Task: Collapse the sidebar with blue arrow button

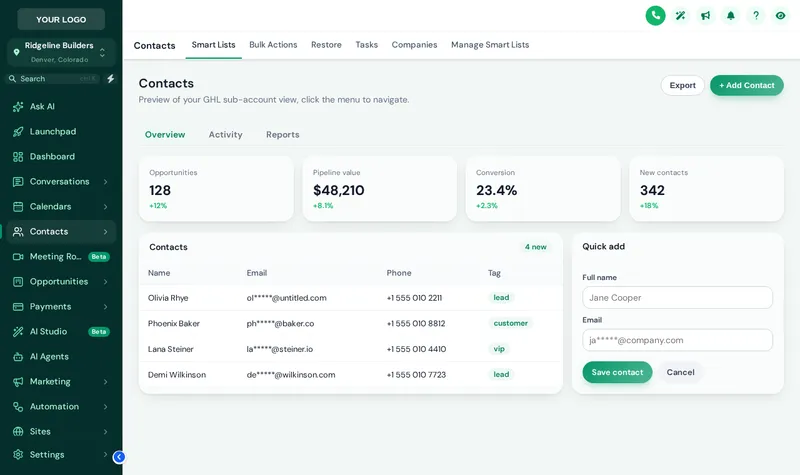Action: coord(119,457)
